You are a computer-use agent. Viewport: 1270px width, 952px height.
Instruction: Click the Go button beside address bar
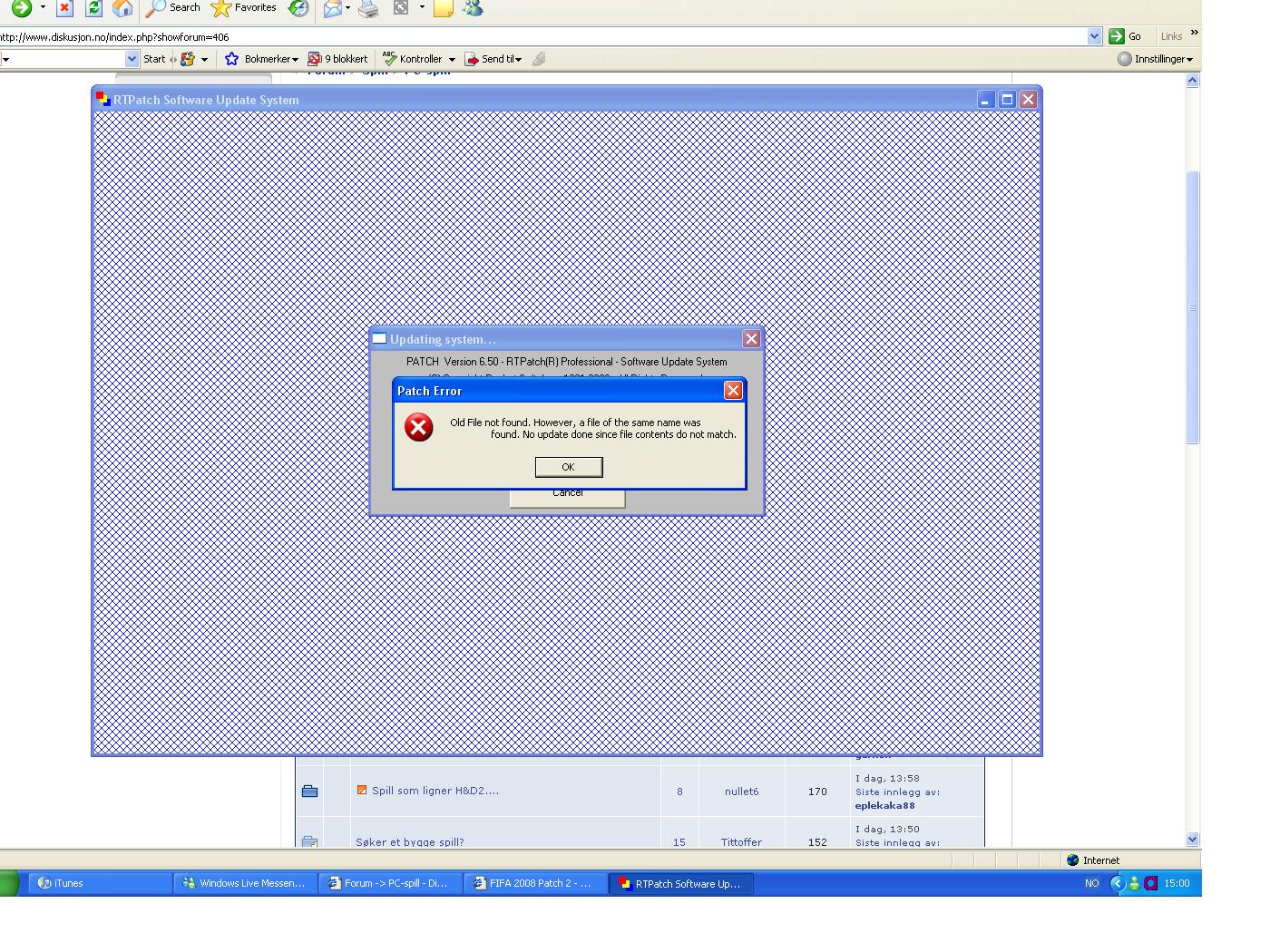tap(1125, 36)
